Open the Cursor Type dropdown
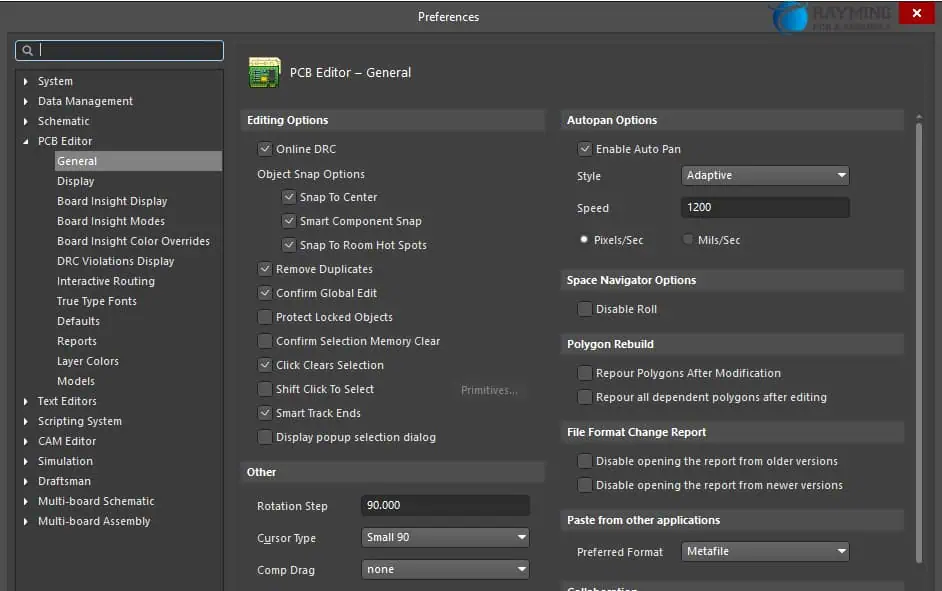942x591 pixels. (x=445, y=538)
